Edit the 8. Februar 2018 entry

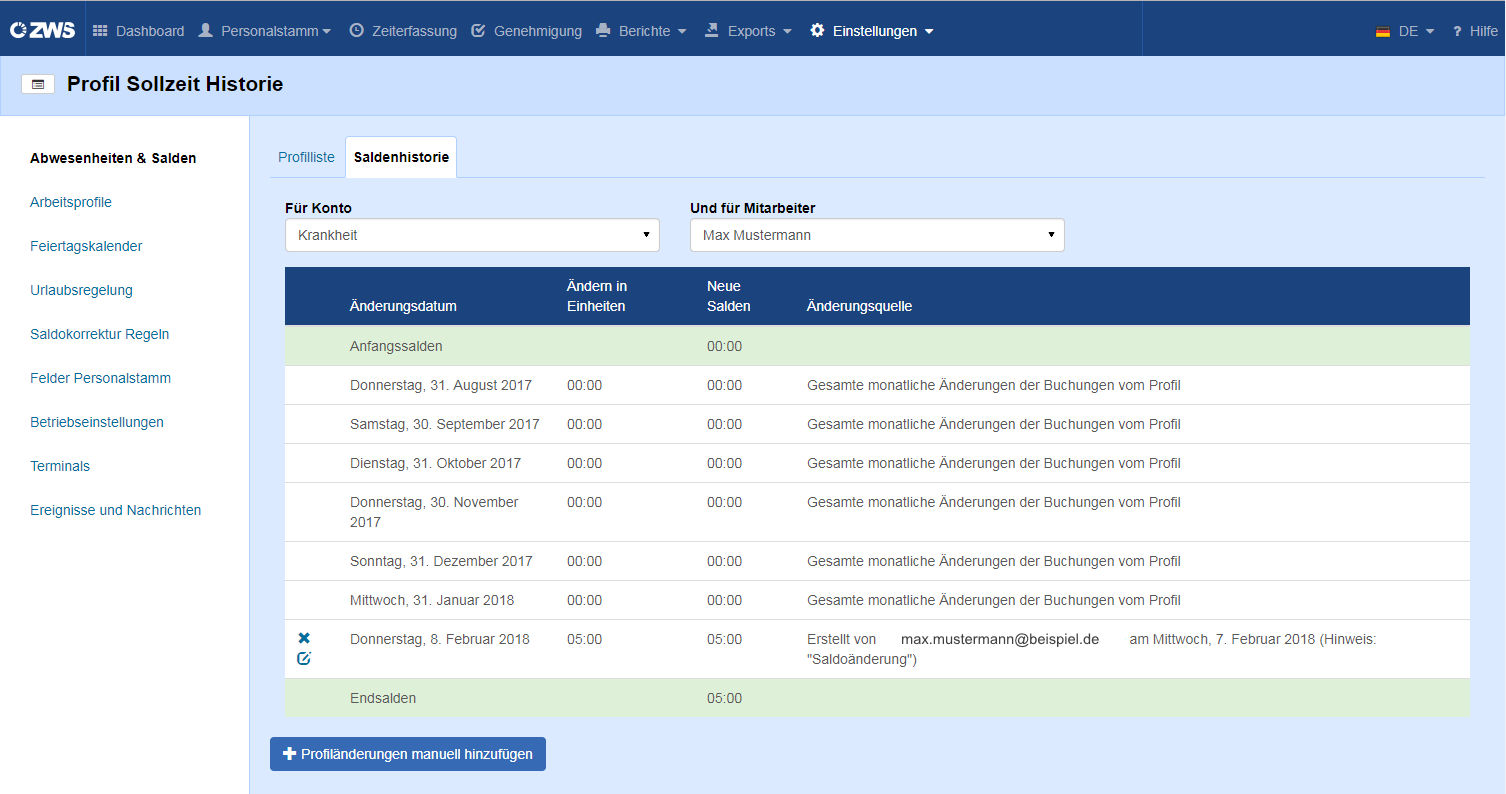pos(304,658)
